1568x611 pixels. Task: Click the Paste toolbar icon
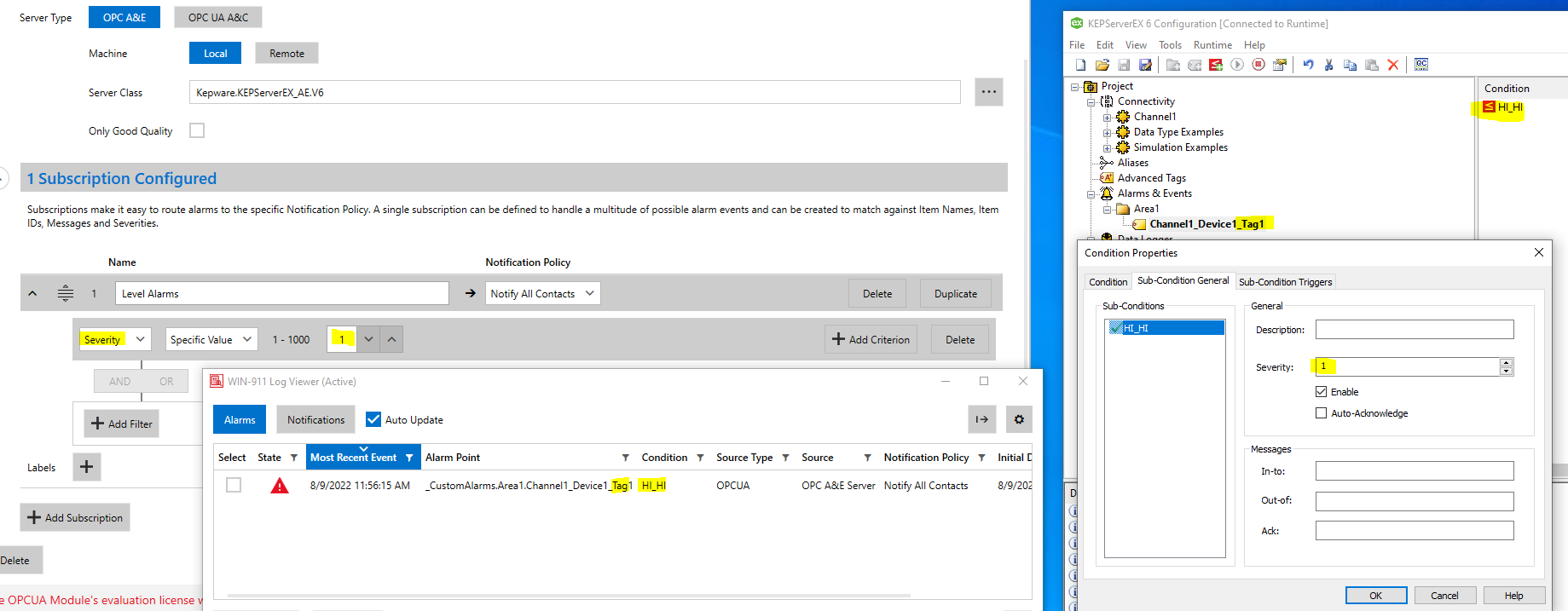[x=1372, y=65]
